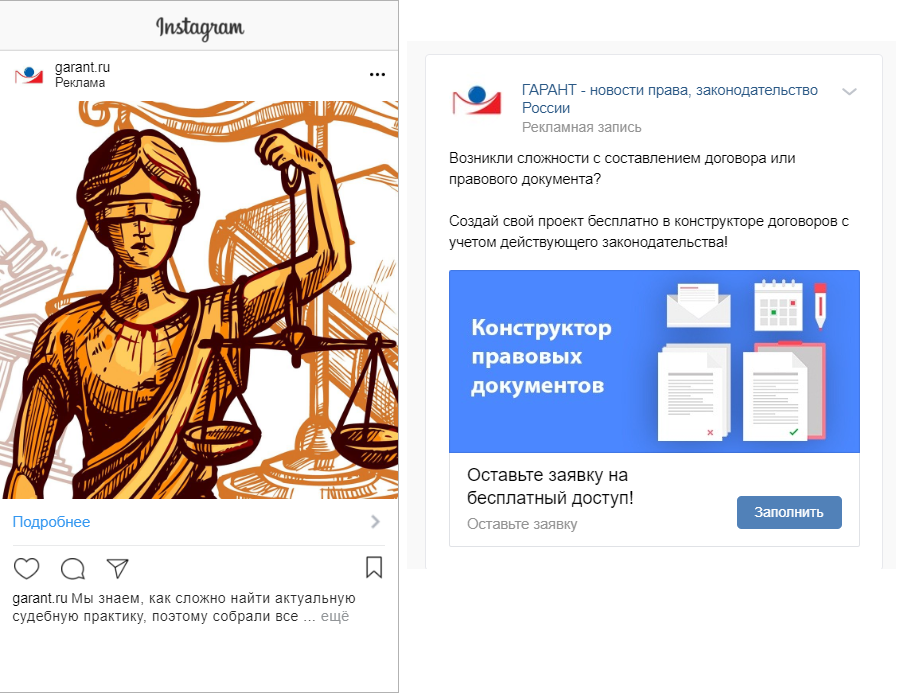Open ГАРАНТ - новости права group title
Screen dimensions: 922x694
tap(670, 99)
